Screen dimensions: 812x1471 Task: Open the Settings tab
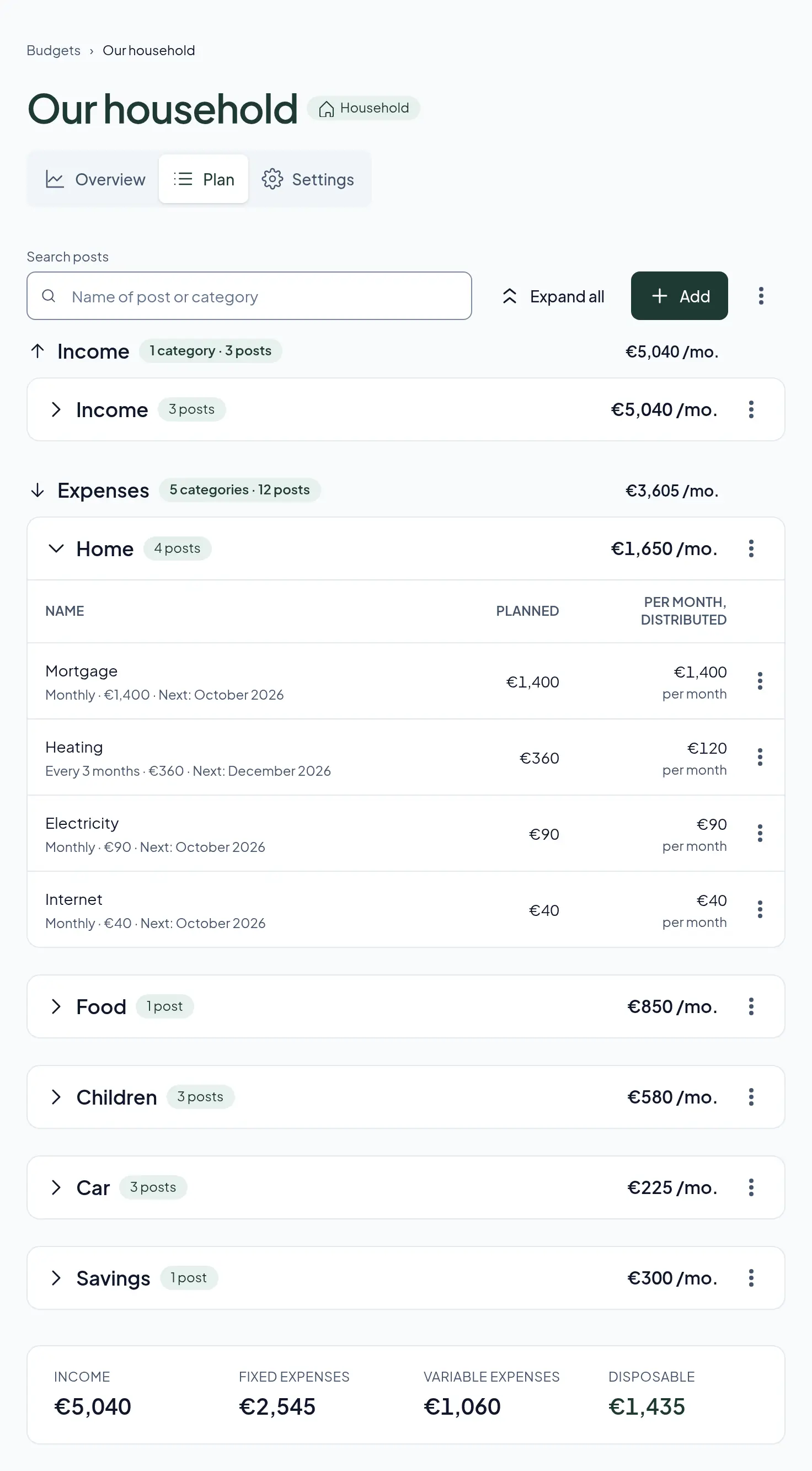tap(308, 179)
